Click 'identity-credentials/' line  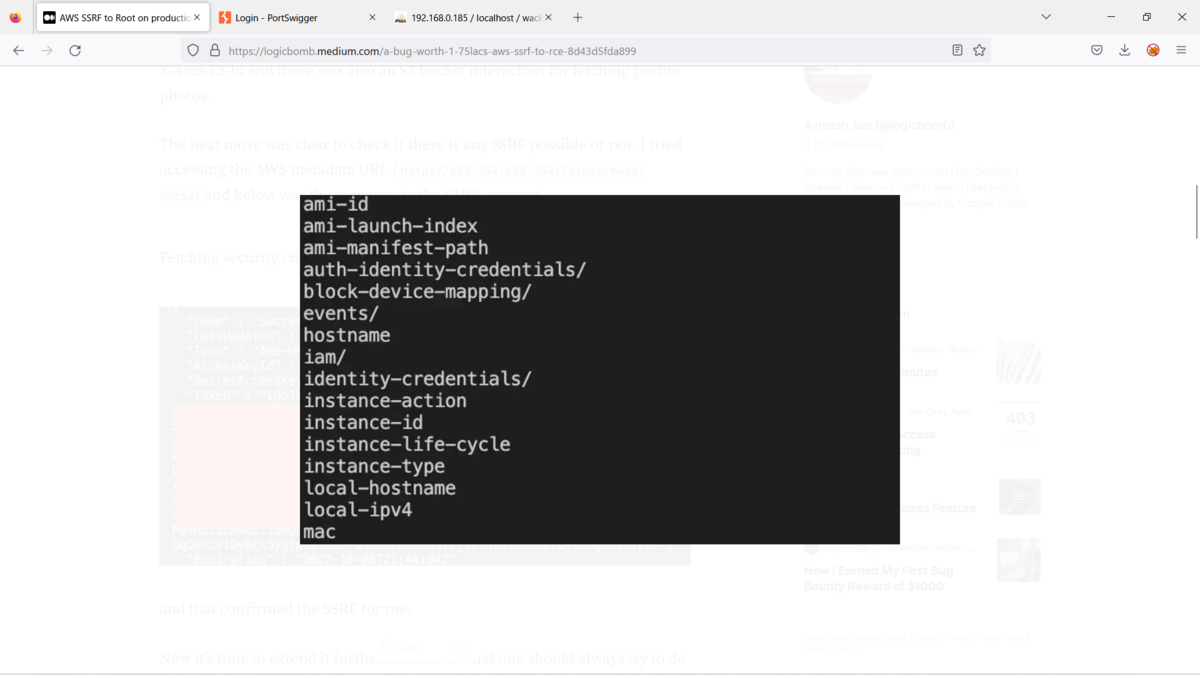click(x=418, y=379)
